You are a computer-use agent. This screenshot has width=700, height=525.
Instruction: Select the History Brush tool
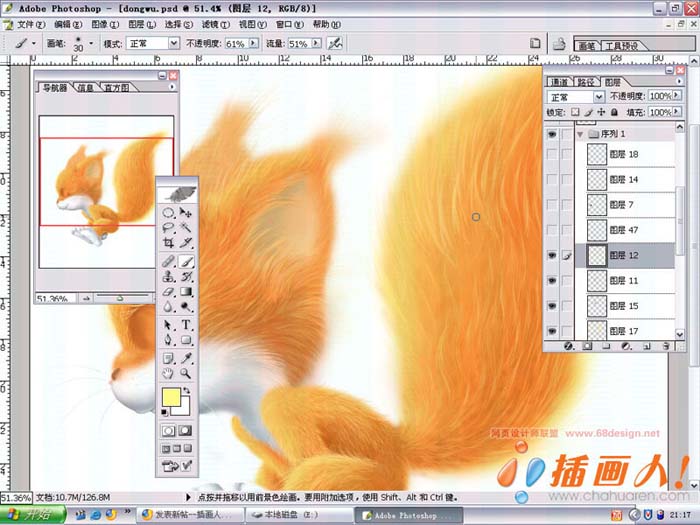click(186, 277)
